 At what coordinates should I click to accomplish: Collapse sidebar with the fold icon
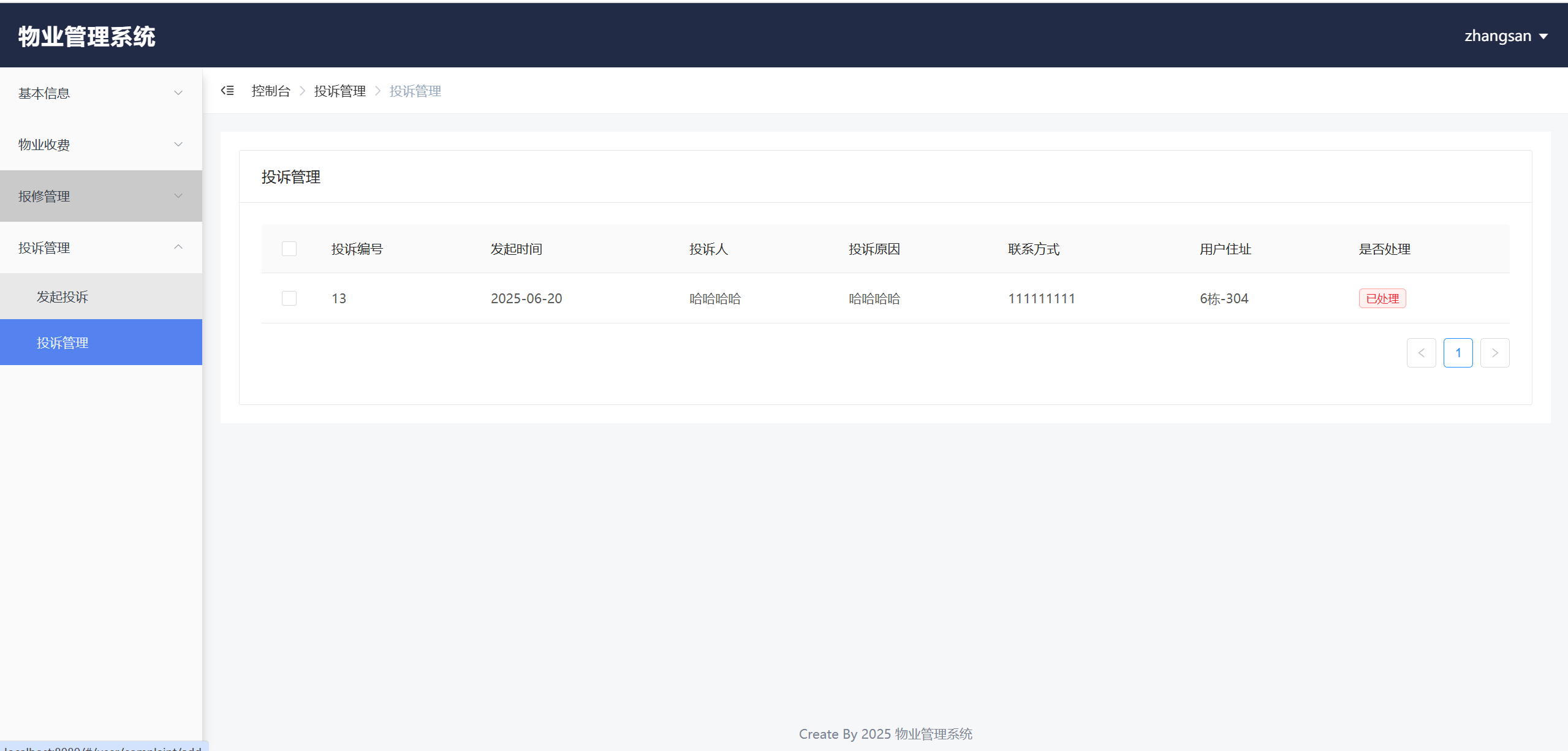click(227, 91)
